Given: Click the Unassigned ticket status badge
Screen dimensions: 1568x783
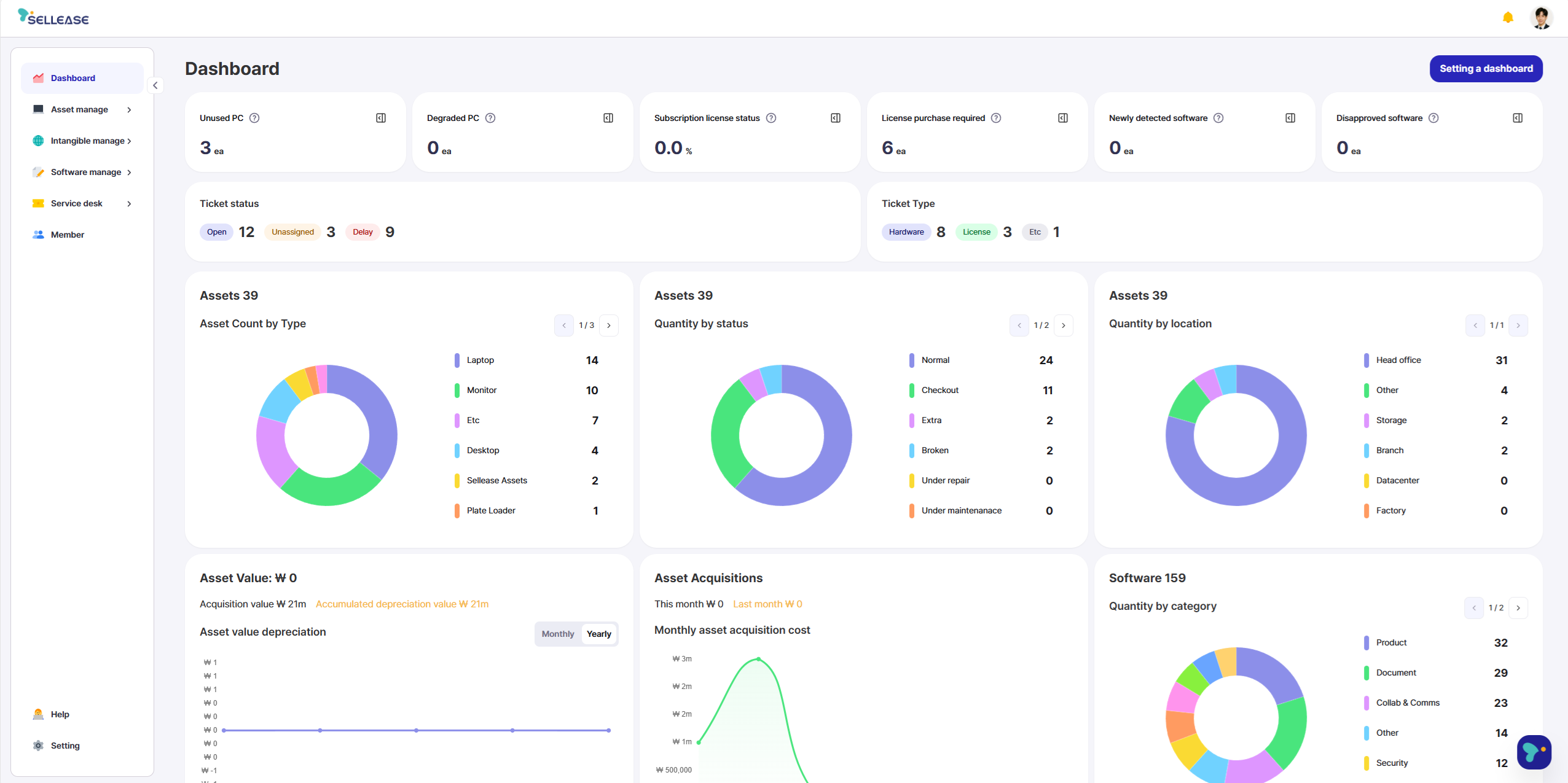Looking at the screenshot, I should (x=292, y=232).
